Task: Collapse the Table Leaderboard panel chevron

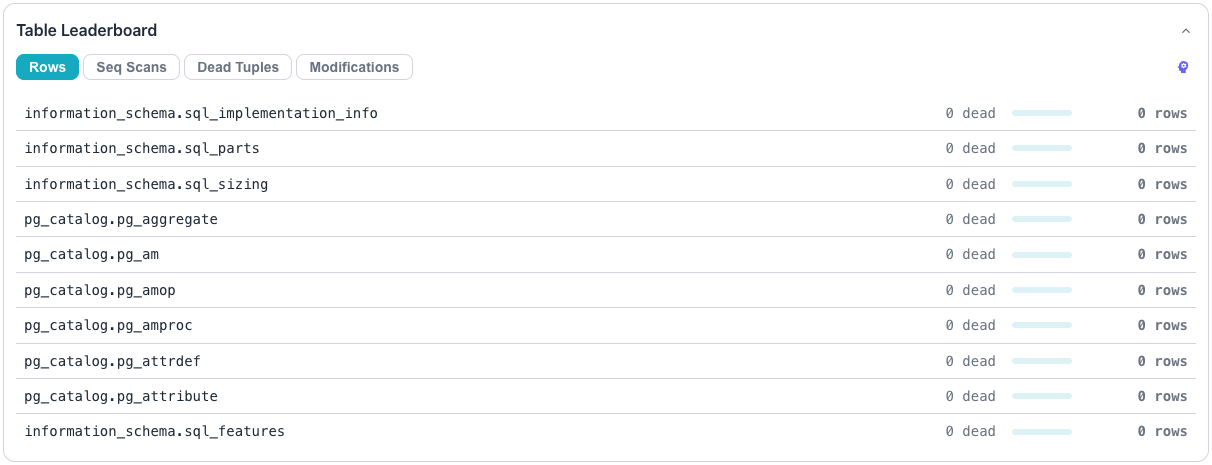Action: (x=1186, y=32)
